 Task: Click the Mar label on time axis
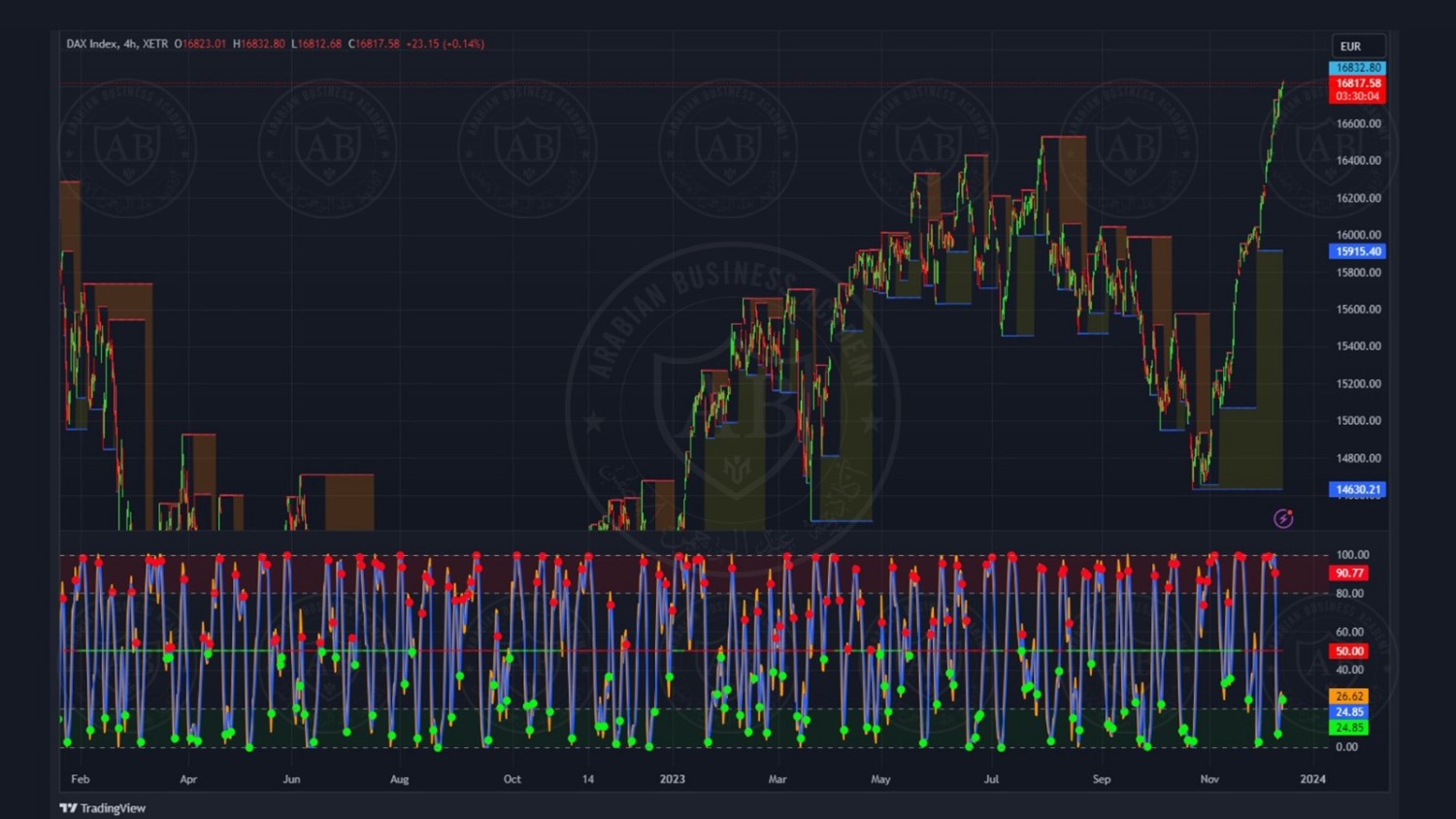tap(778, 779)
